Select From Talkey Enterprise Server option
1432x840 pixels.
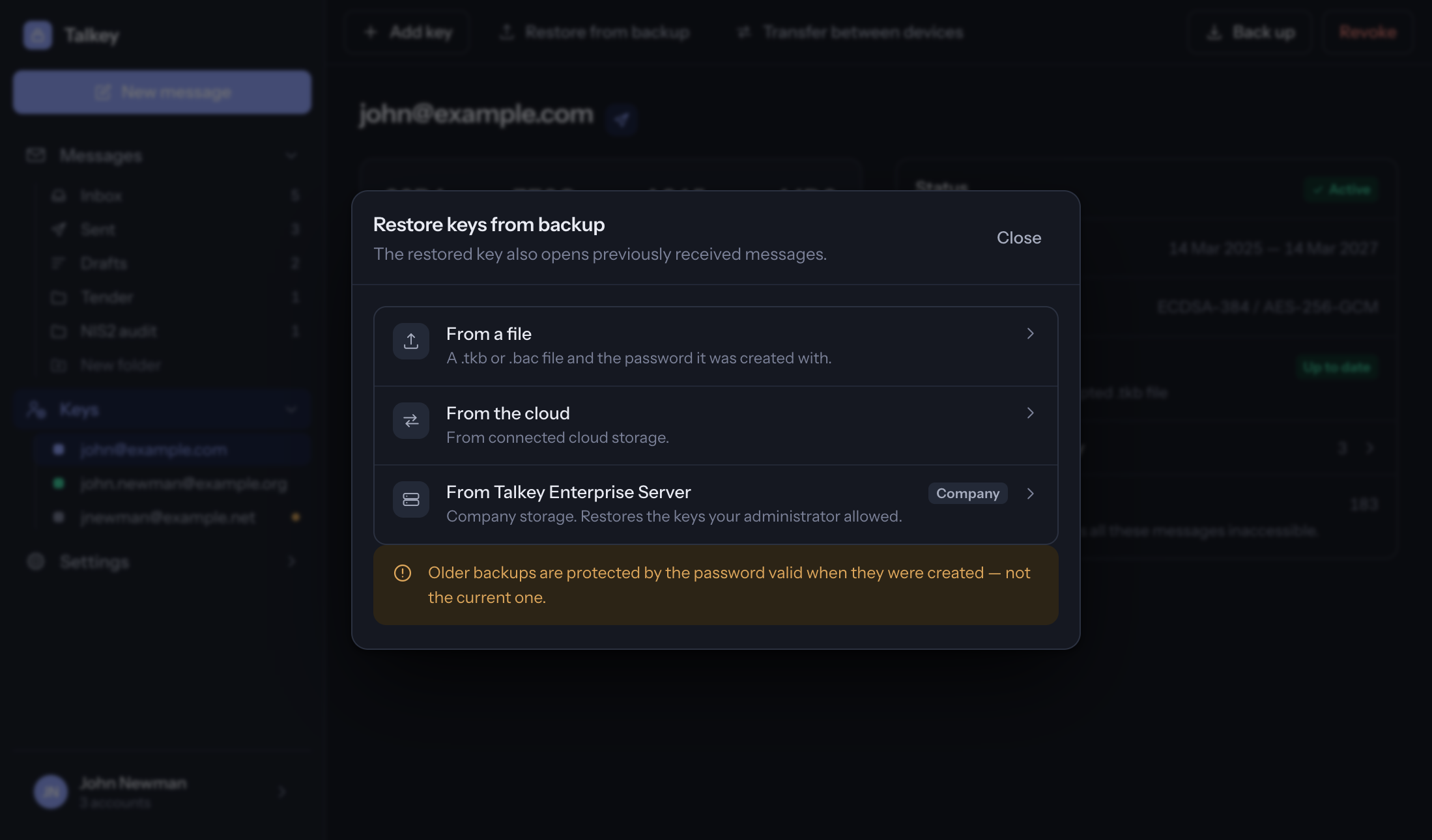click(x=716, y=505)
